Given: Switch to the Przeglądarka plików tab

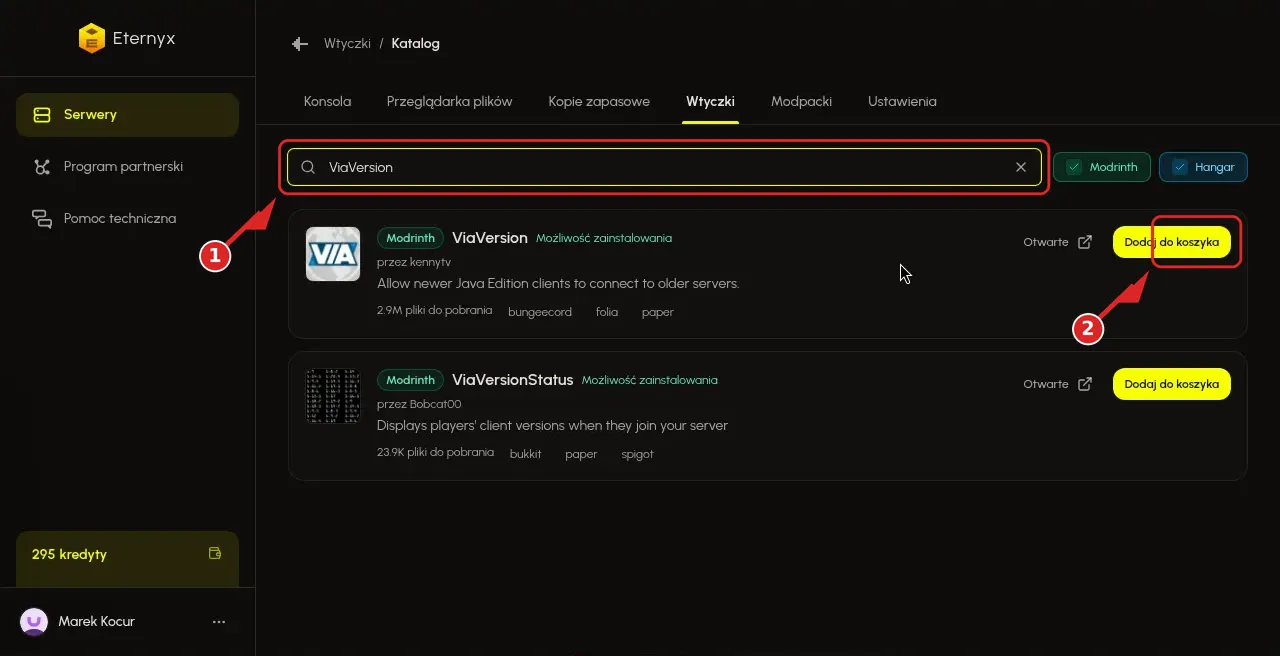Looking at the screenshot, I should (x=449, y=101).
